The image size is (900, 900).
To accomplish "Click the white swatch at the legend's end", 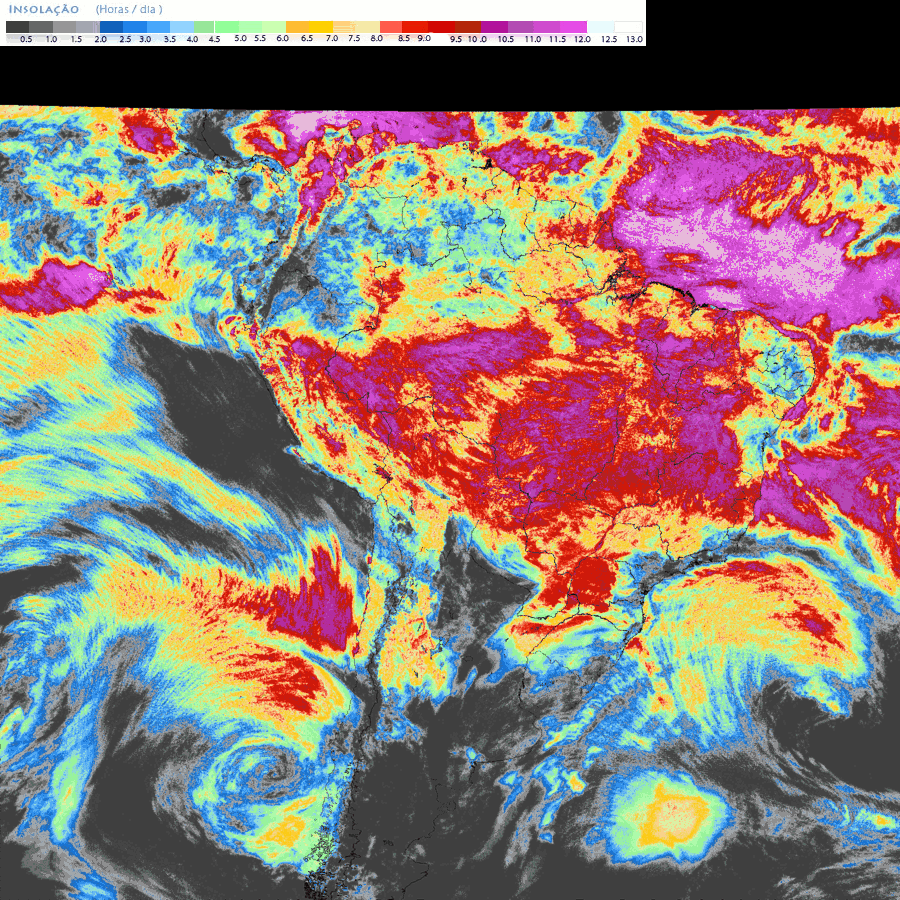I will 628,27.
